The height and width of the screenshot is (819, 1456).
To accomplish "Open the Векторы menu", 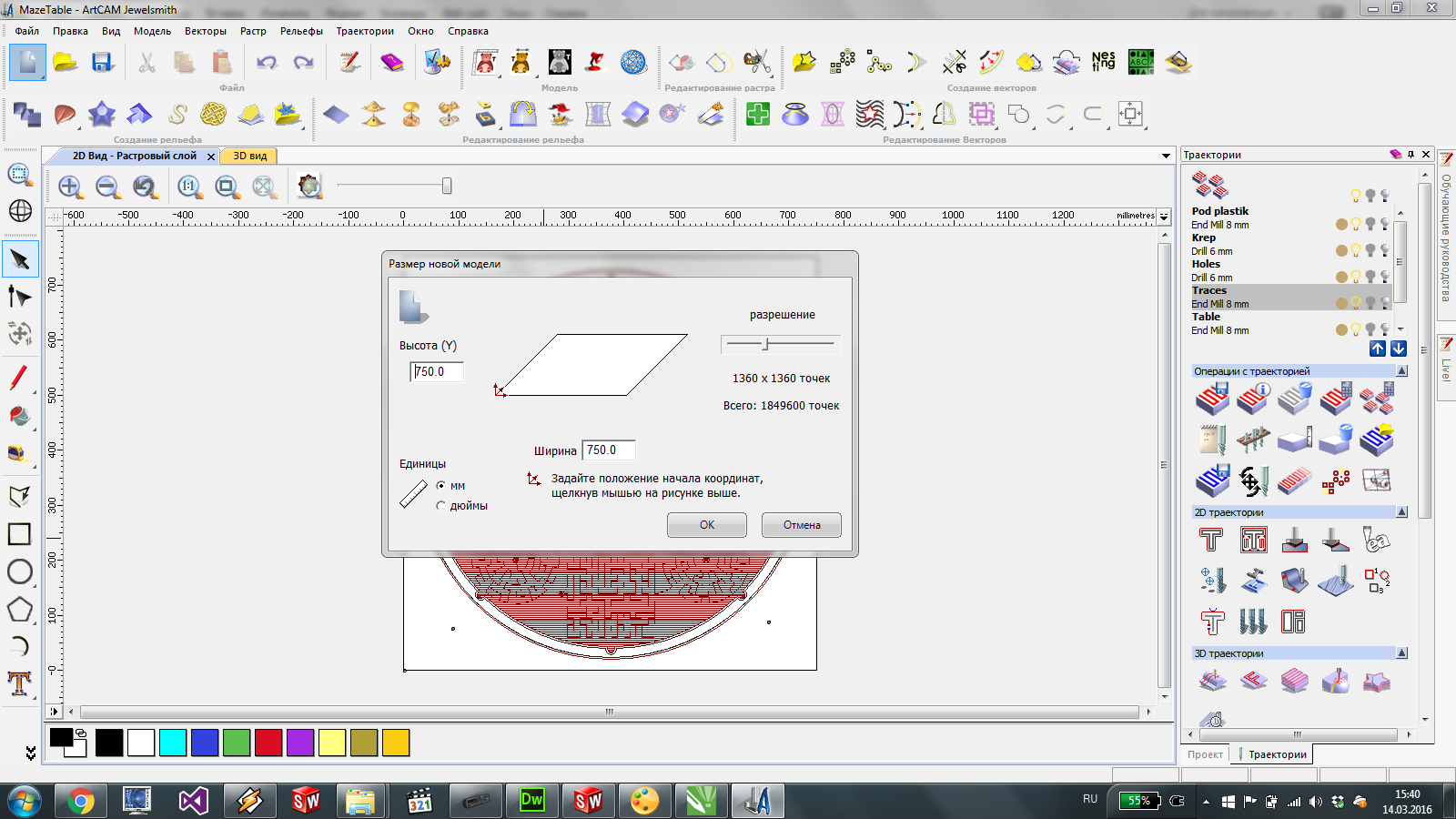I will tap(206, 31).
